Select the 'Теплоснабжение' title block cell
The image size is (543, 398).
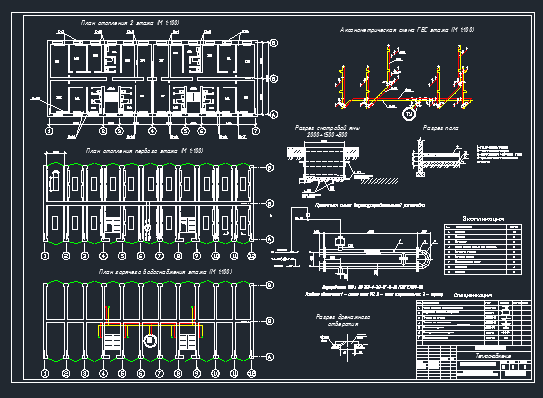pyautogui.click(x=493, y=356)
